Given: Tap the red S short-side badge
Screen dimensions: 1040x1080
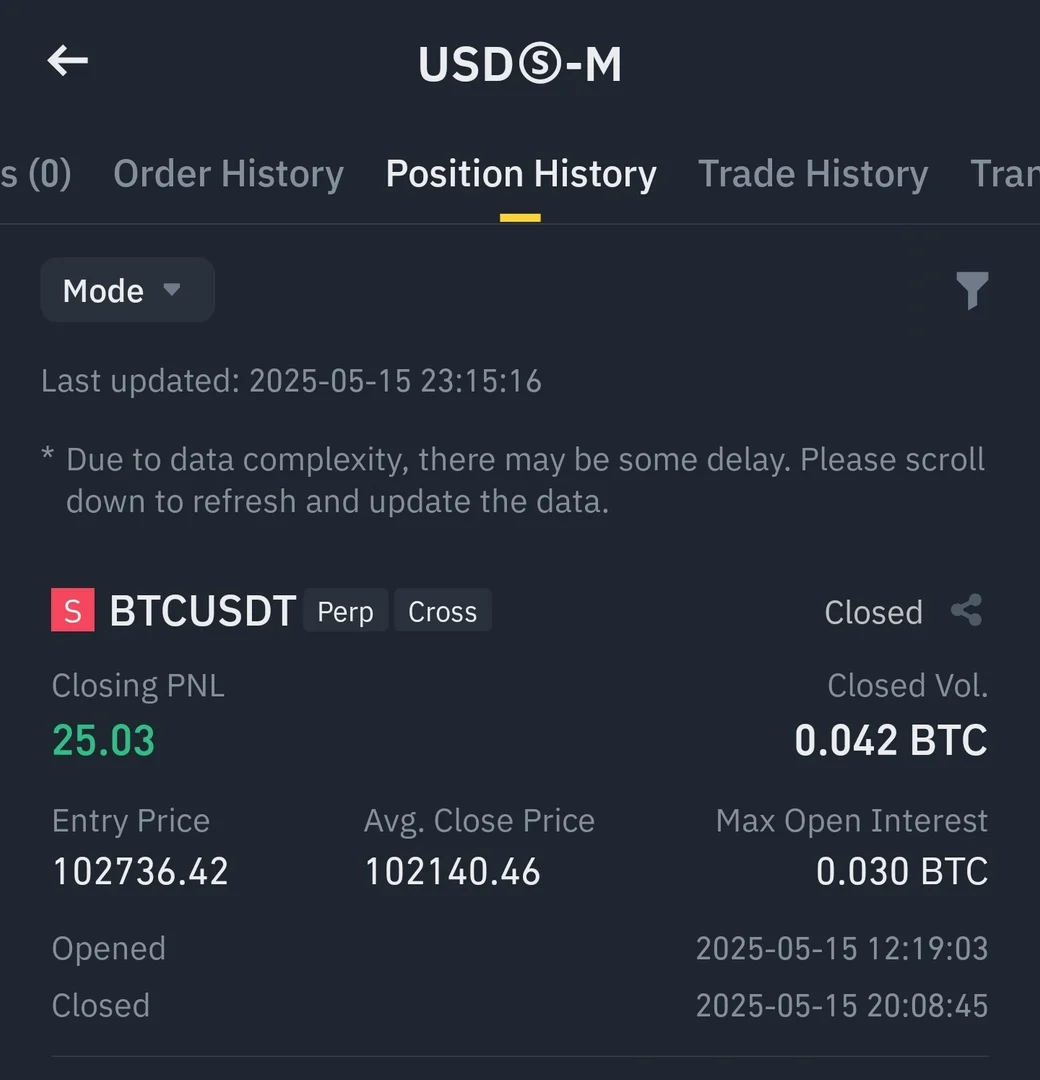Looking at the screenshot, I should [73, 611].
